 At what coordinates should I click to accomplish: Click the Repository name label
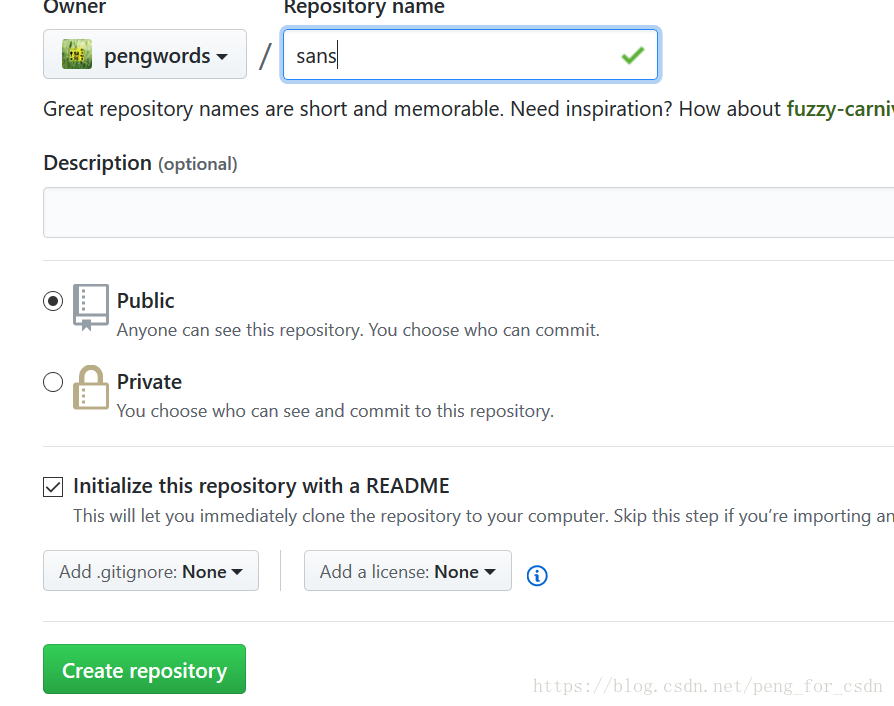click(364, 7)
